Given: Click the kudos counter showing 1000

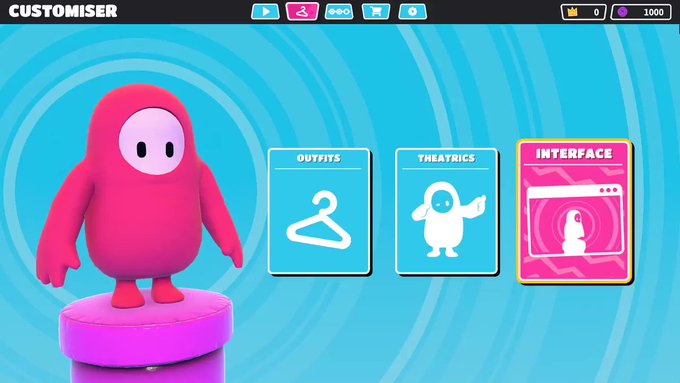Looking at the screenshot, I should coord(641,12).
